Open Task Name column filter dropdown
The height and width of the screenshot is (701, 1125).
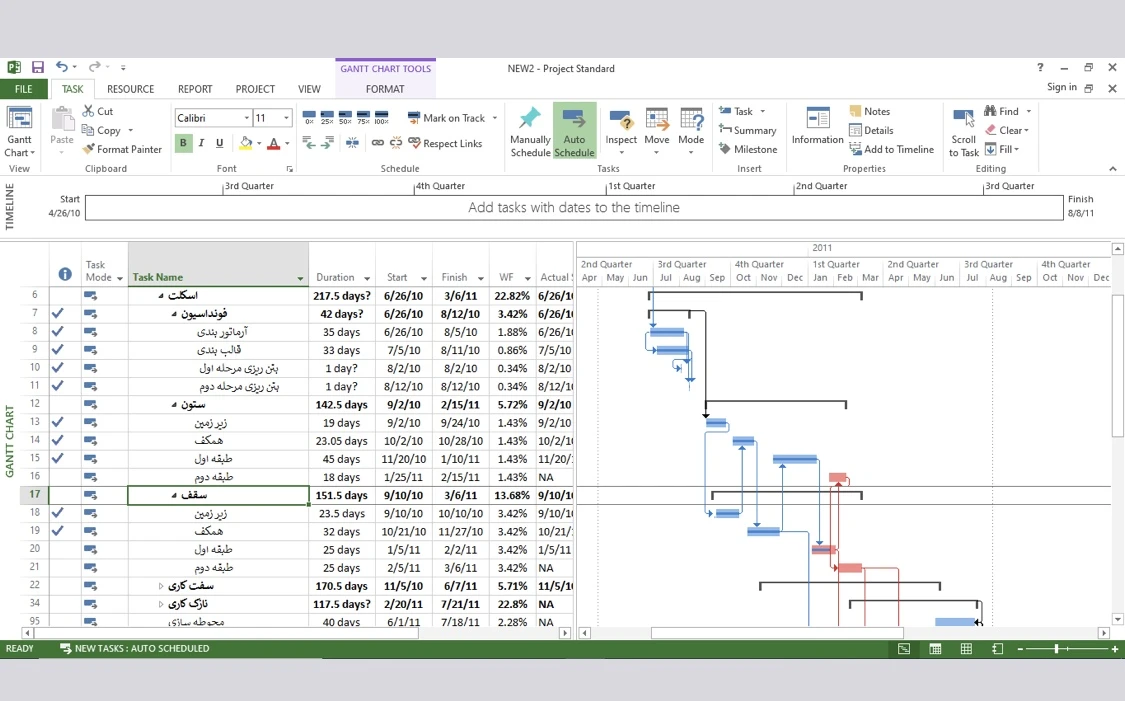[300, 278]
